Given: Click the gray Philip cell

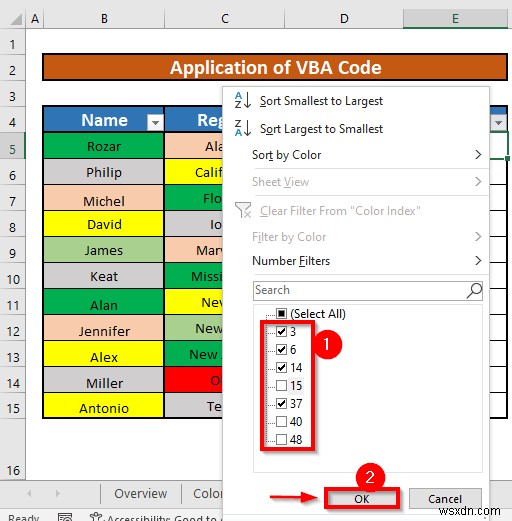Looking at the screenshot, I should tap(104, 172).
